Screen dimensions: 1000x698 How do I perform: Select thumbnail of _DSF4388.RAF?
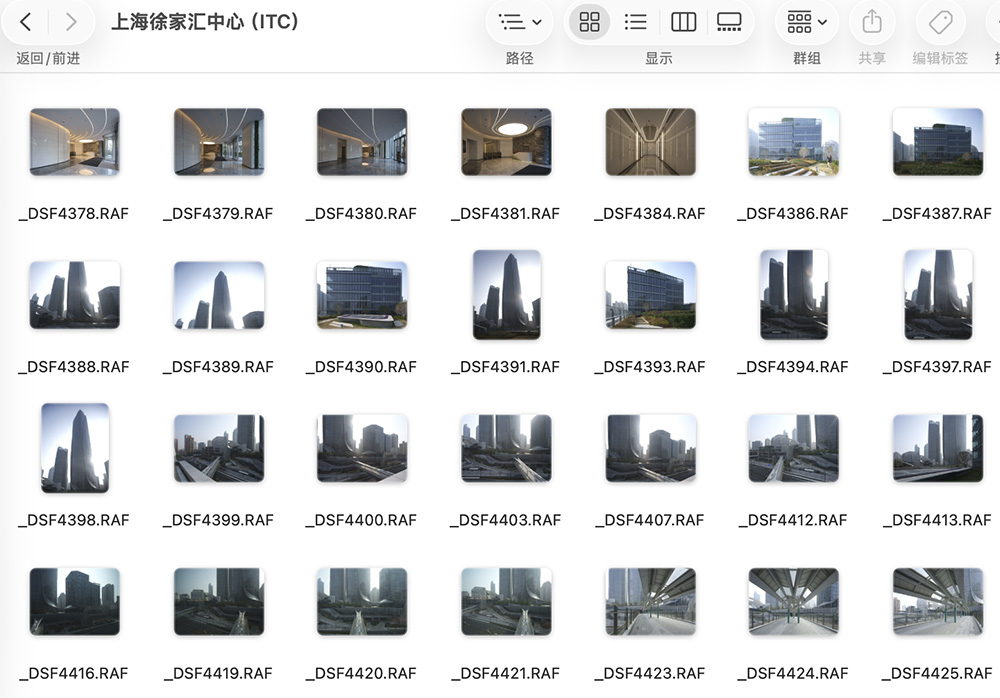click(75, 295)
